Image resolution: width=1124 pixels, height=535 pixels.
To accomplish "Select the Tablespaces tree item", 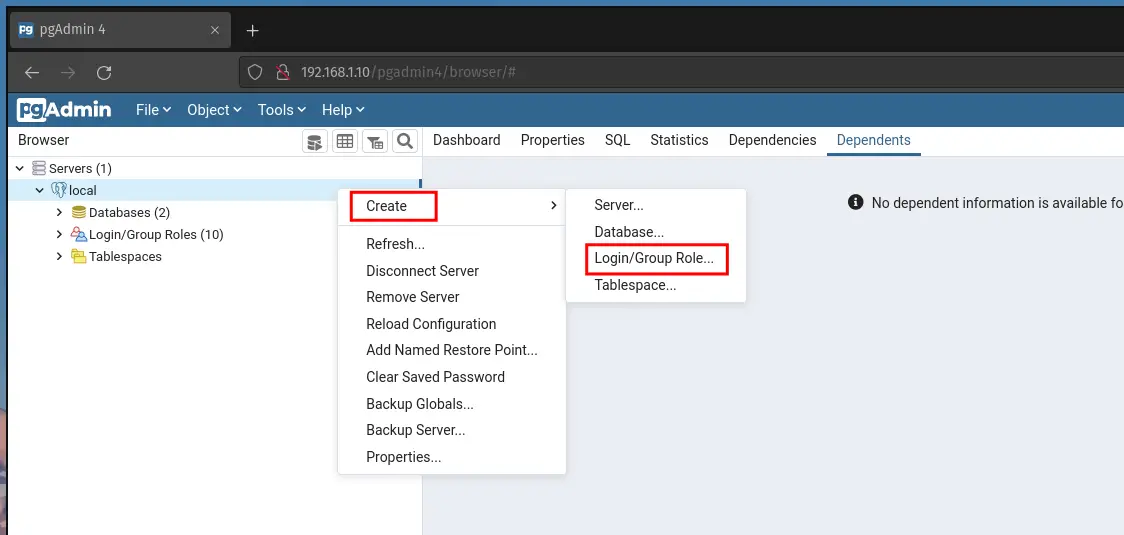I will coord(125,257).
